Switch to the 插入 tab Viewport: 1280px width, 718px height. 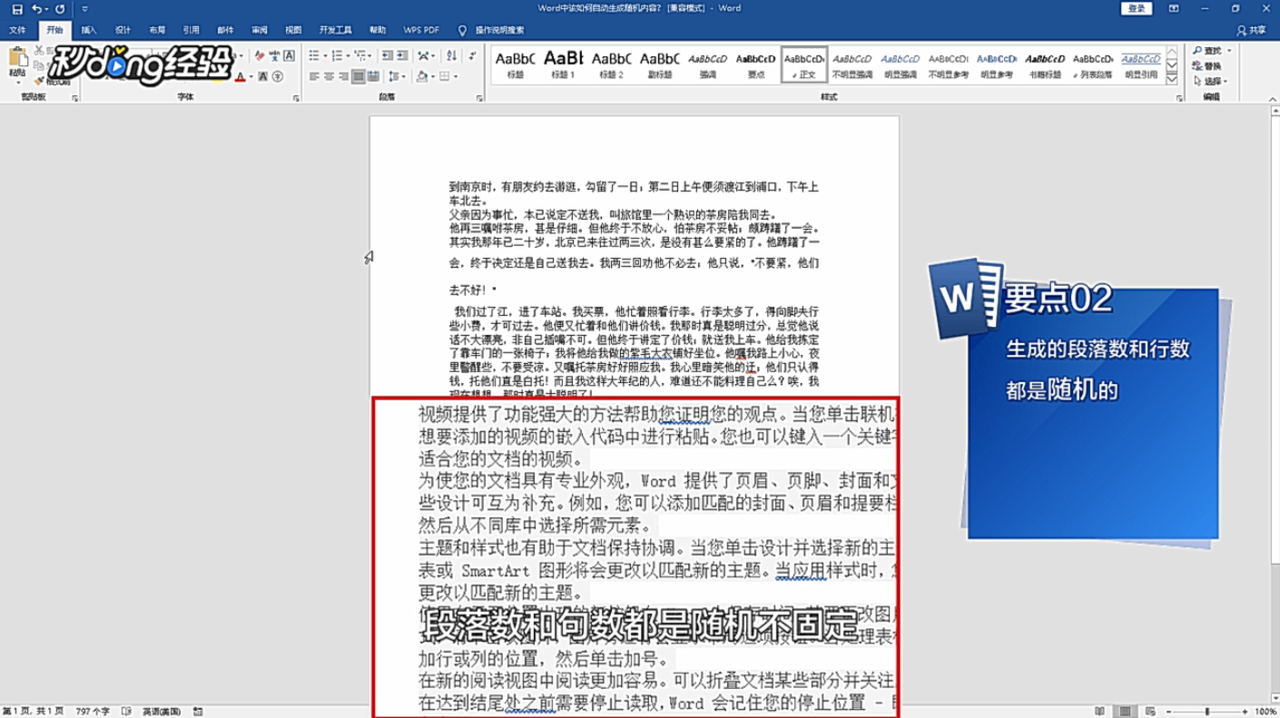click(89, 30)
